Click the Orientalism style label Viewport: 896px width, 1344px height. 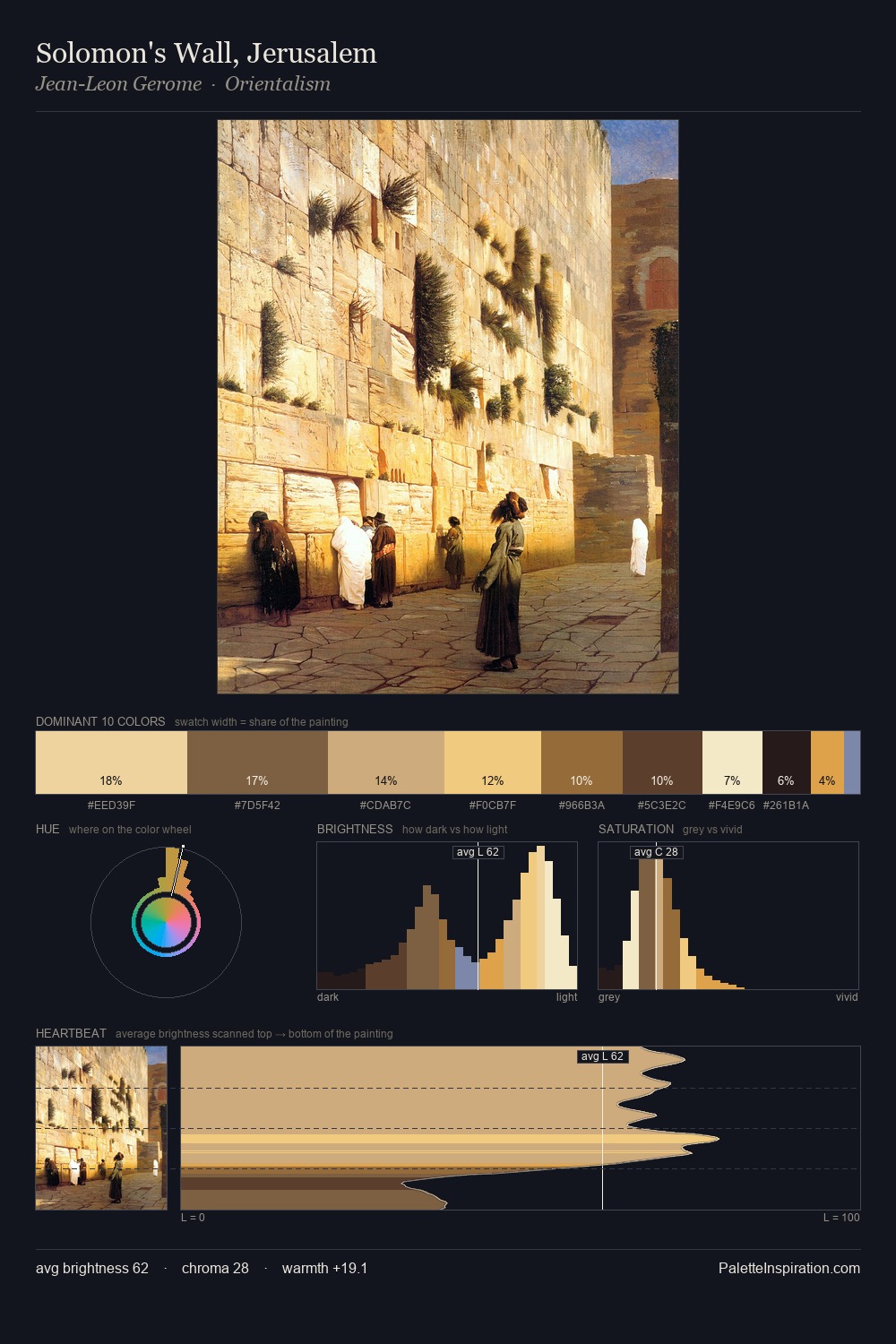point(278,83)
